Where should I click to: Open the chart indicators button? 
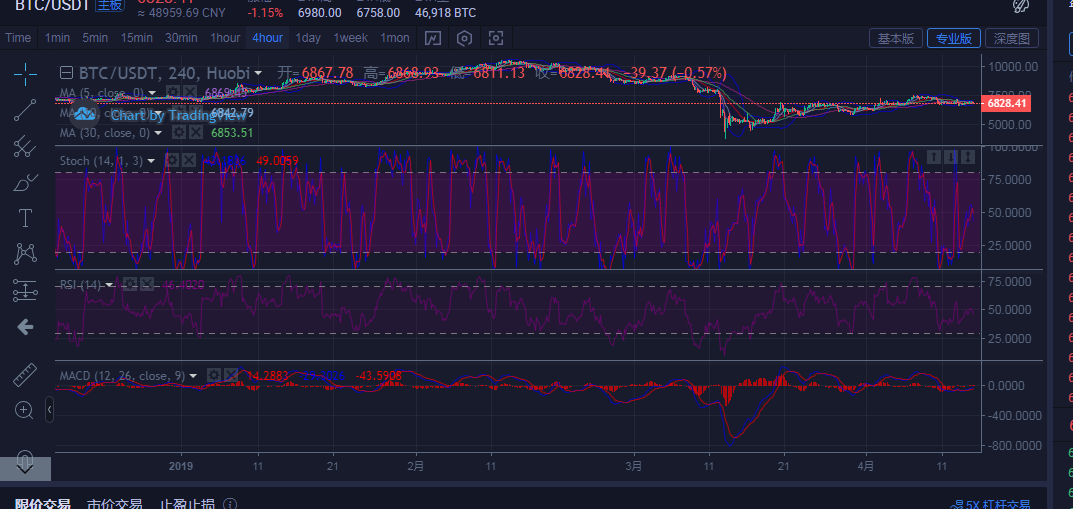coord(432,38)
